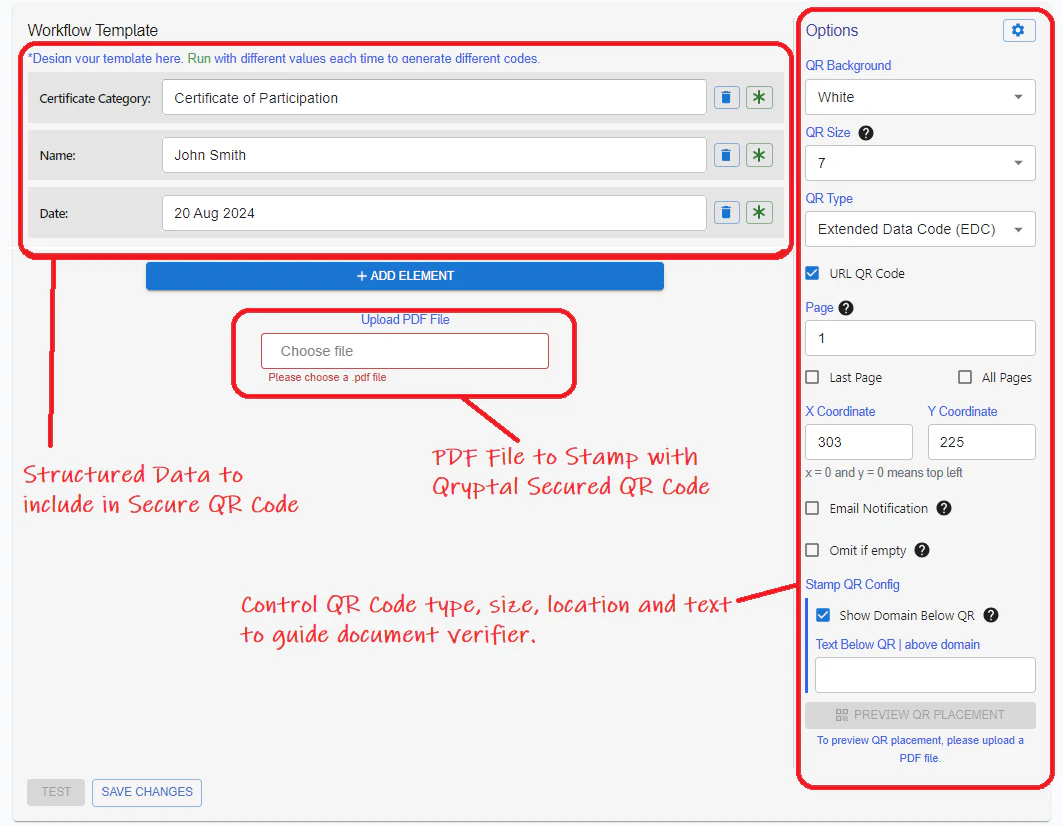Expand the QR Size dropdown
1063x826 pixels.
(x=919, y=163)
